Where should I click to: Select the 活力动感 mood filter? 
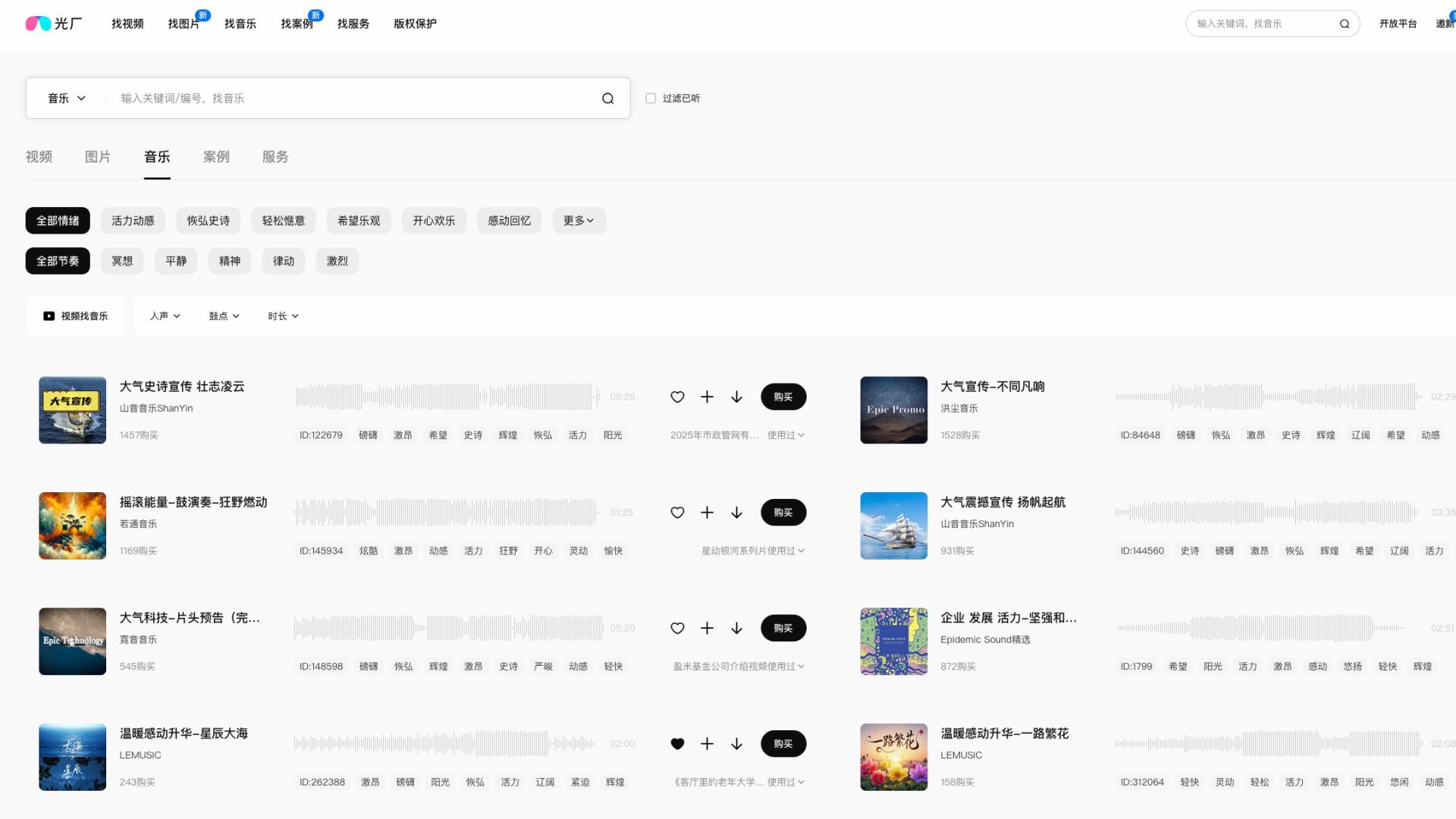(x=133, y=221)
